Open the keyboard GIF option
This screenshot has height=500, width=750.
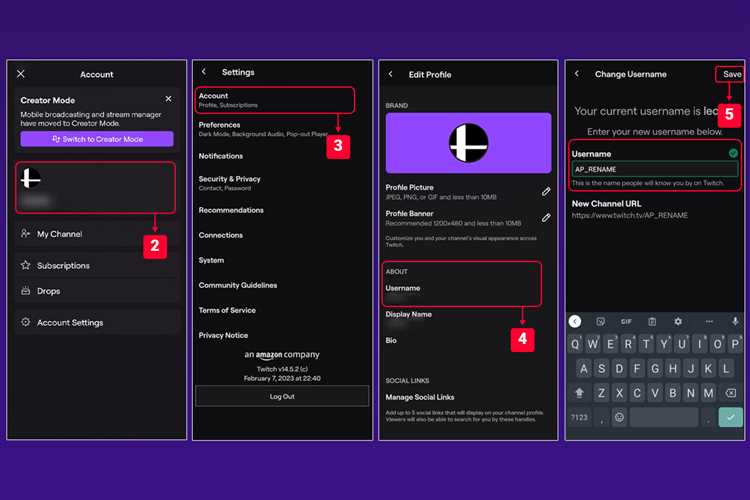pos(626,322)
